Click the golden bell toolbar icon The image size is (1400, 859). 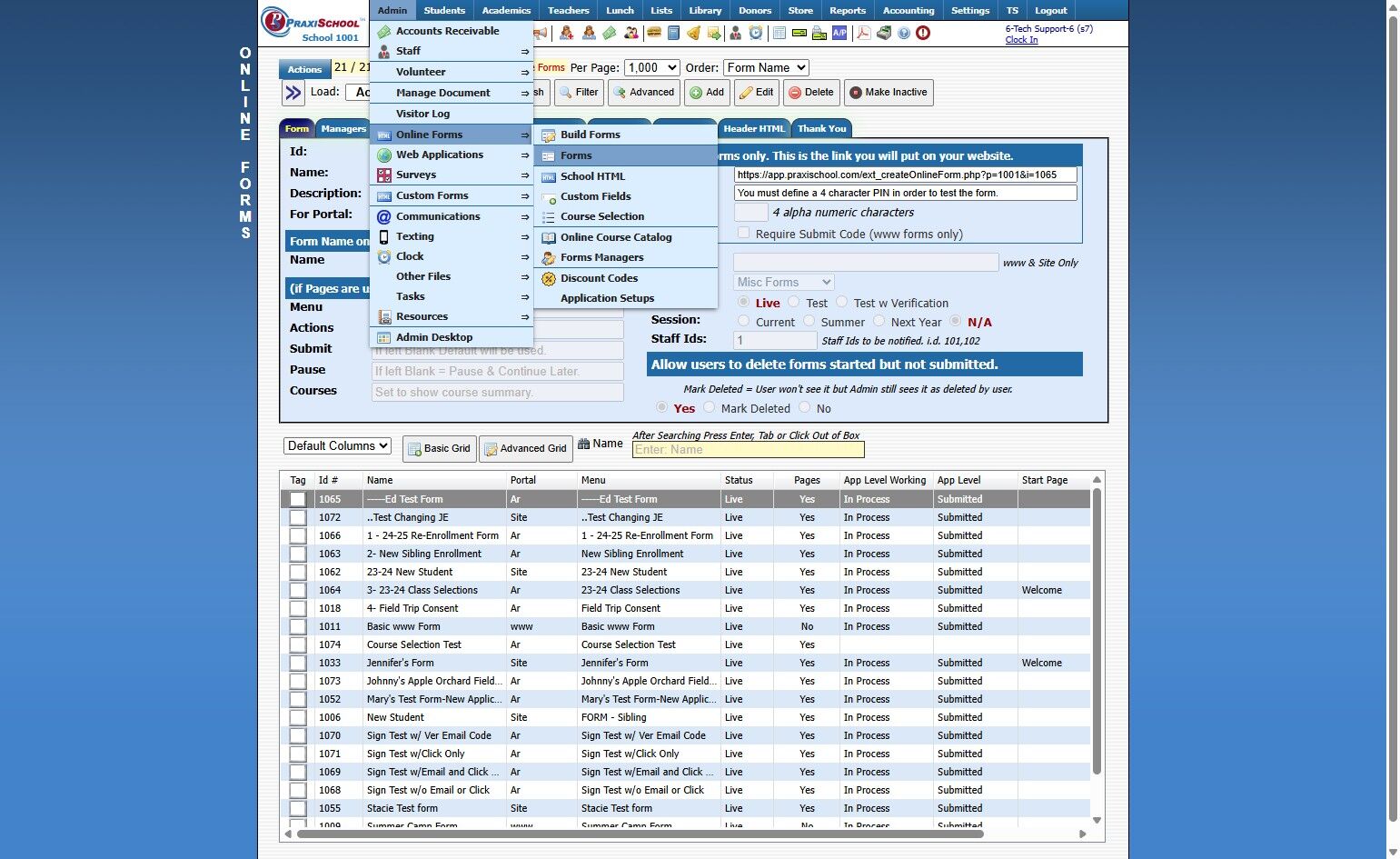pyautogui.click(x=693, y=34)
